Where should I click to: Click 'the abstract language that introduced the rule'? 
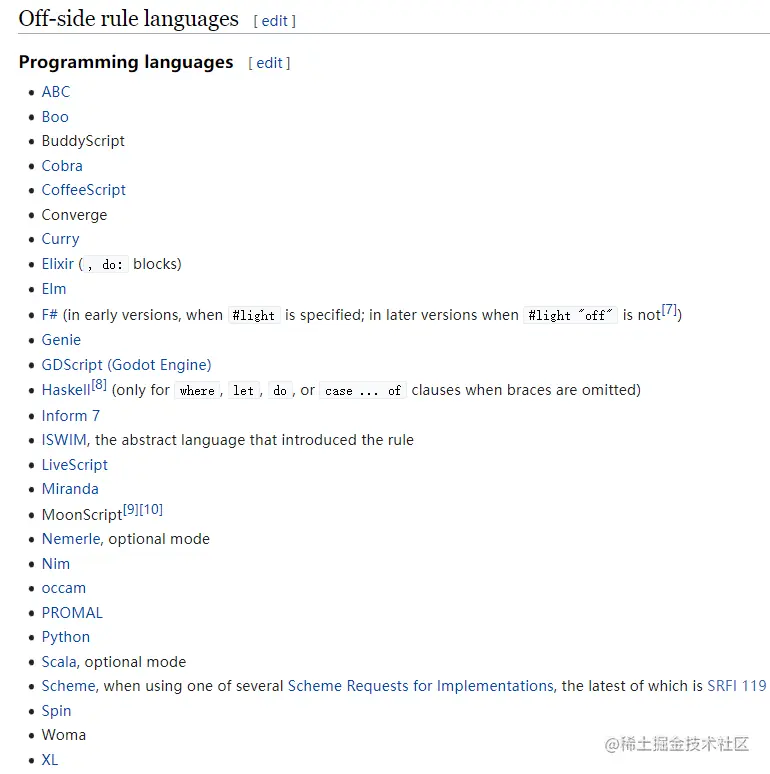pos(254,440)
